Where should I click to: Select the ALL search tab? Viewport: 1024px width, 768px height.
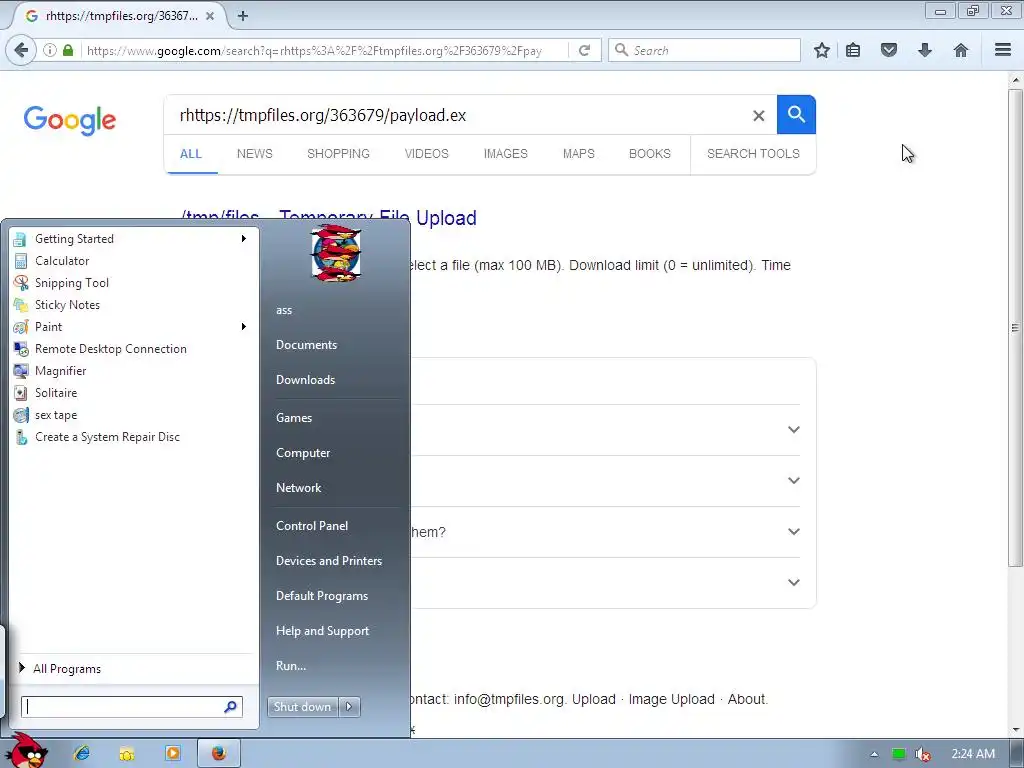[x=191, y=154]
